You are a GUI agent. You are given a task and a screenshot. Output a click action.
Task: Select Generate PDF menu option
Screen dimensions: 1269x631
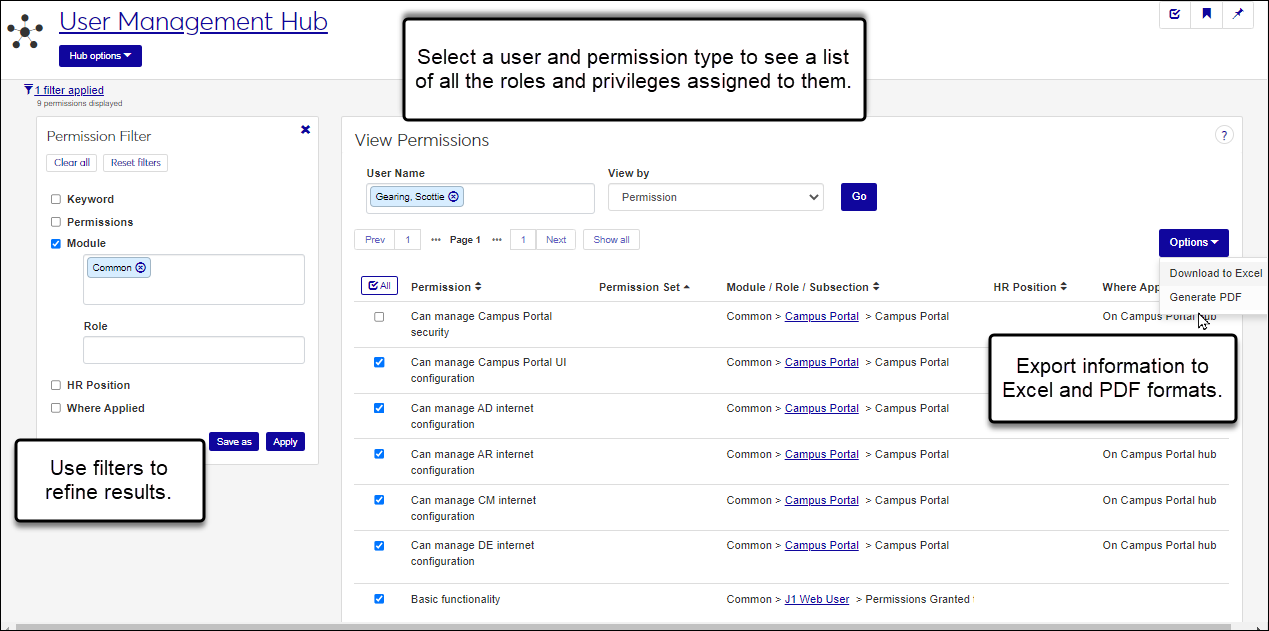click(1206, 297)
